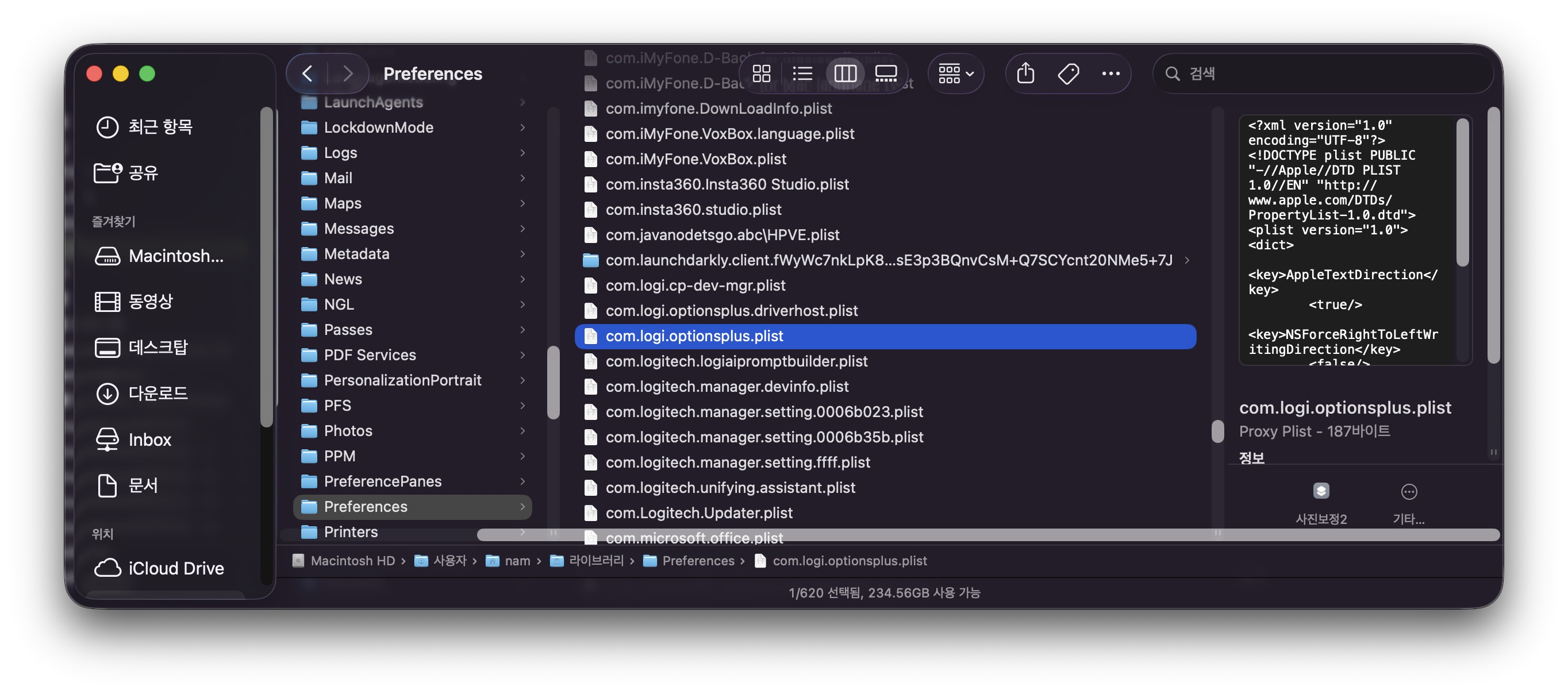The height and width of the screenshot is (694, 1568).
Task: Click the horizontal scrollbar at bottom
Action: point(986,535)
